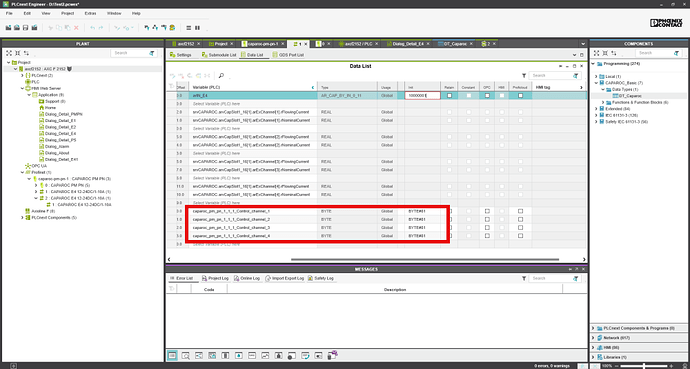The height and width of the screenshot is (369, 690).
Task: Toggle OPC checkbox for Control_channel_4 row
Action: [x=487, y=236]
